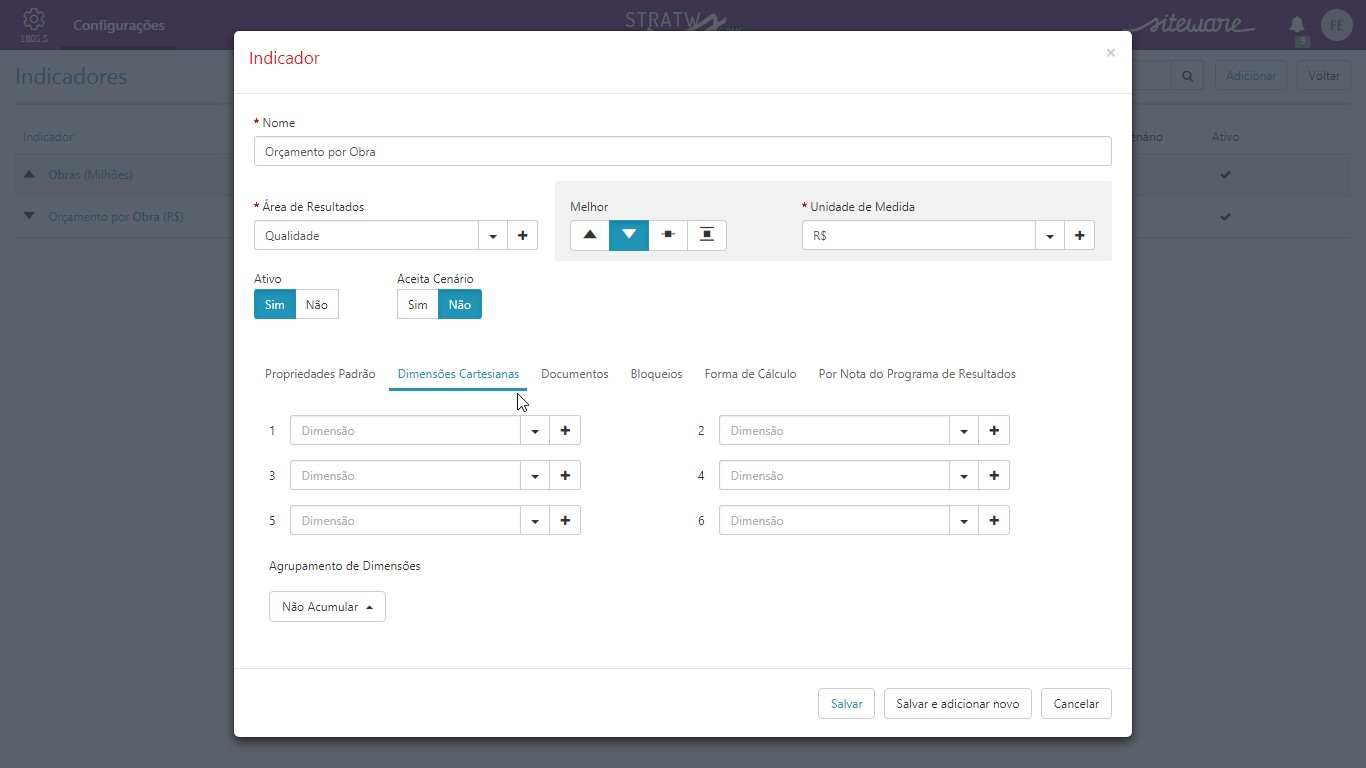
Task: Open Por Nota do Programa de Resultados tab
Action: (x=917, y=374)
